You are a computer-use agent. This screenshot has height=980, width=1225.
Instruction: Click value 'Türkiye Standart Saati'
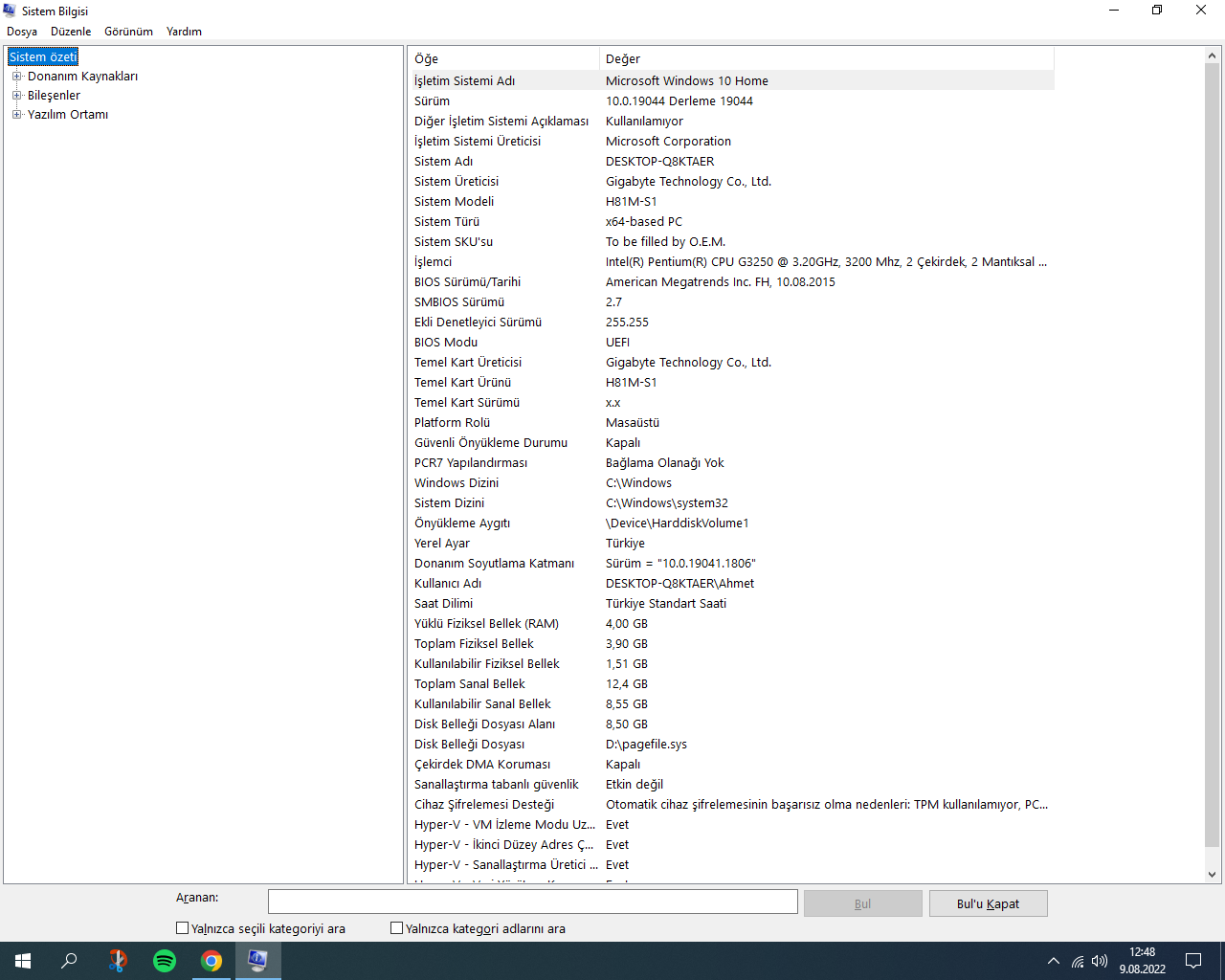click(666, 604)
